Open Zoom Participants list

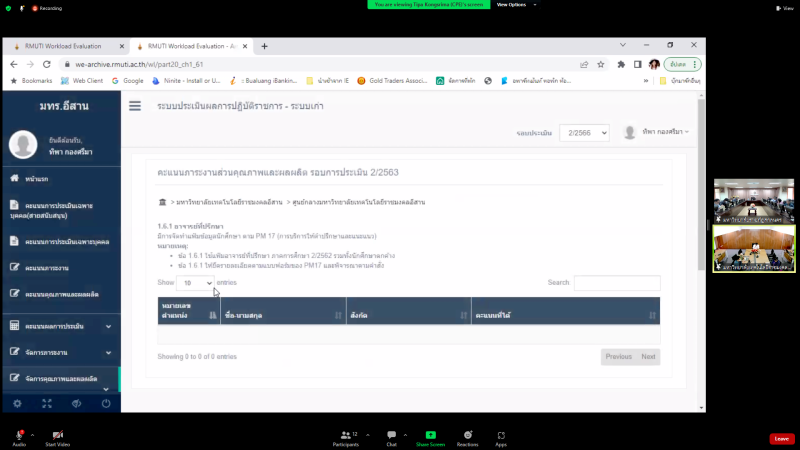(348, 437)
